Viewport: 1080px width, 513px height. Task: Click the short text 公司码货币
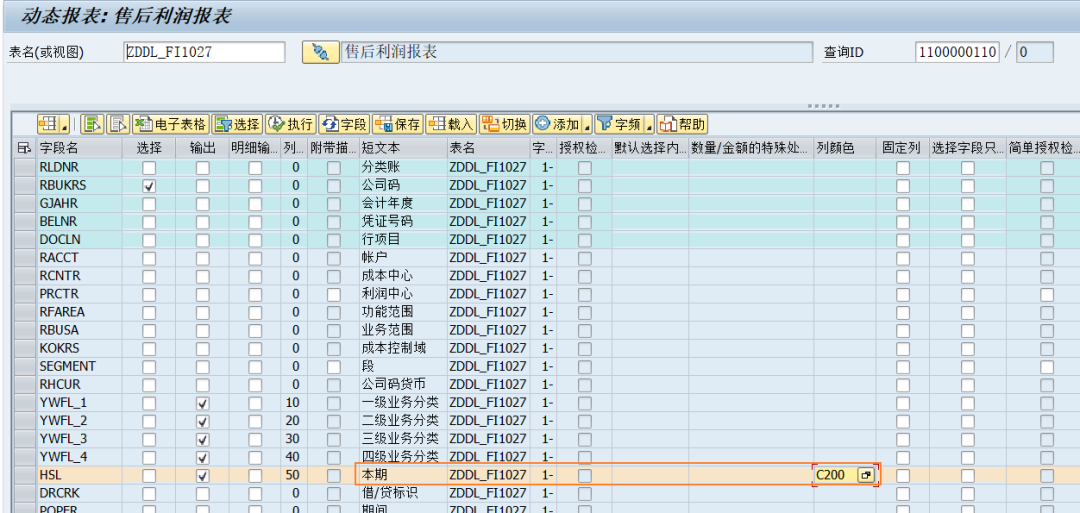(x=393, y=384)
